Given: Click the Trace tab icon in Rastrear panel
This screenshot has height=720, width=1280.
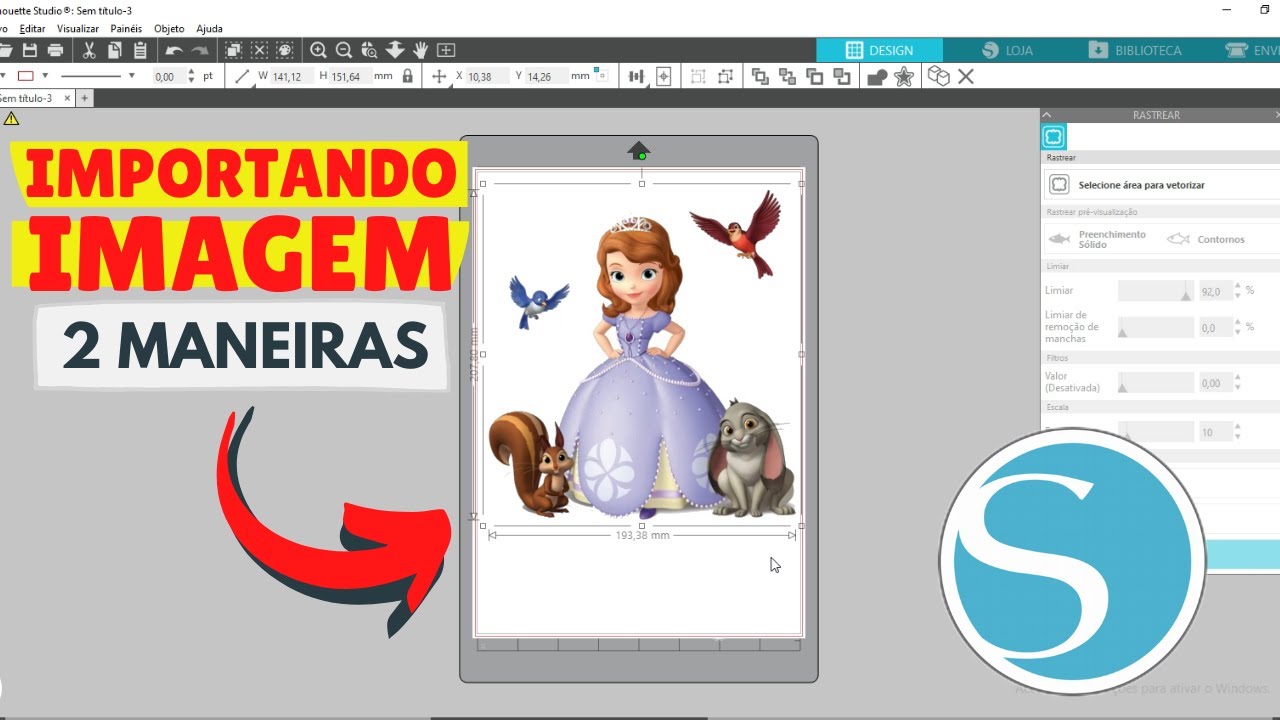Looking at the screenshot, I should [x=1053, y=137].
